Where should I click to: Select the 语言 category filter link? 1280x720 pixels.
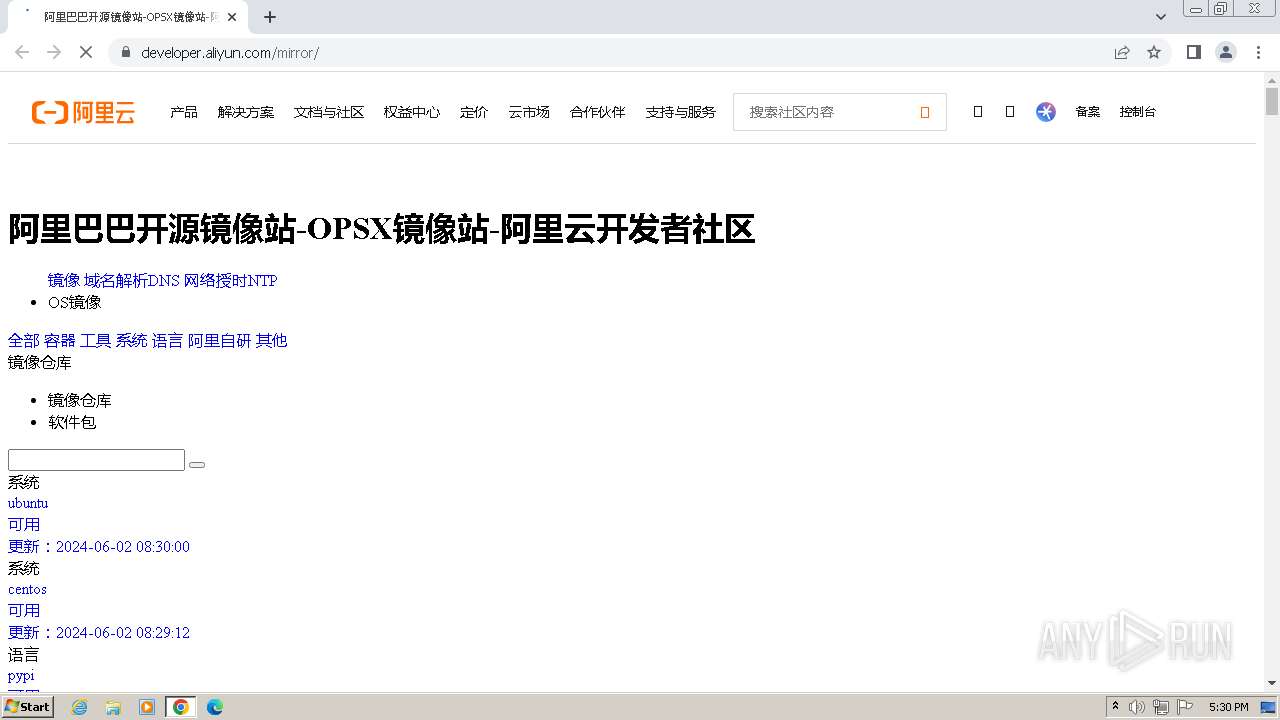click(168, 341)
